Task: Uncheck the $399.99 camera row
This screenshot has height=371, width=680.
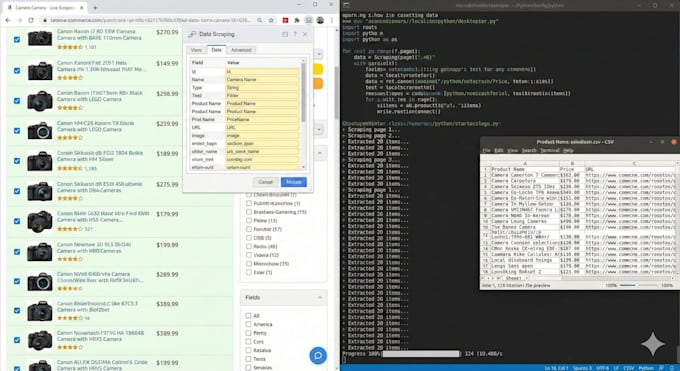Action: (16, 340)
